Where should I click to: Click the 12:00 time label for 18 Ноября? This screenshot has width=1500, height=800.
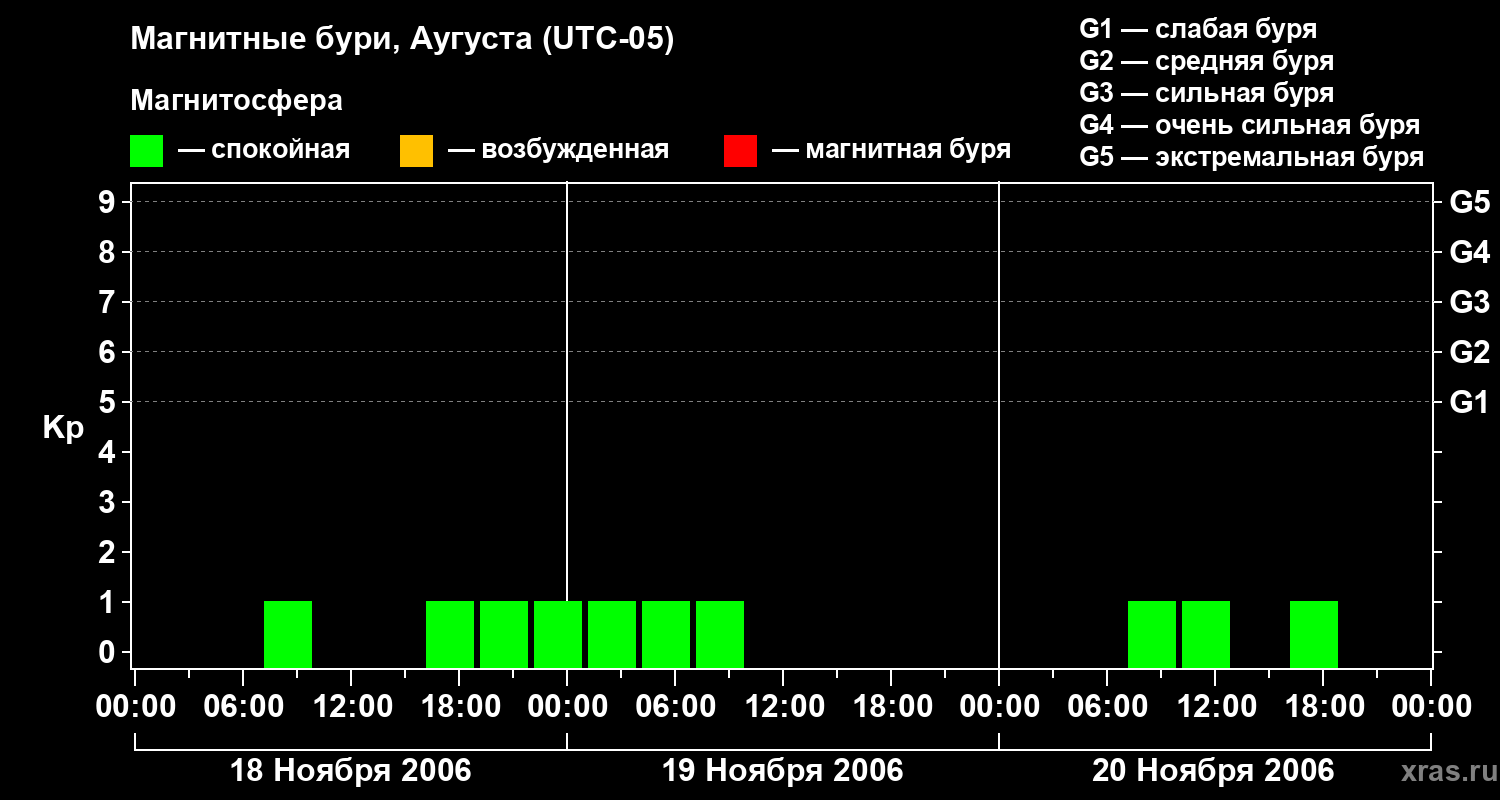(x=351, y=706)
